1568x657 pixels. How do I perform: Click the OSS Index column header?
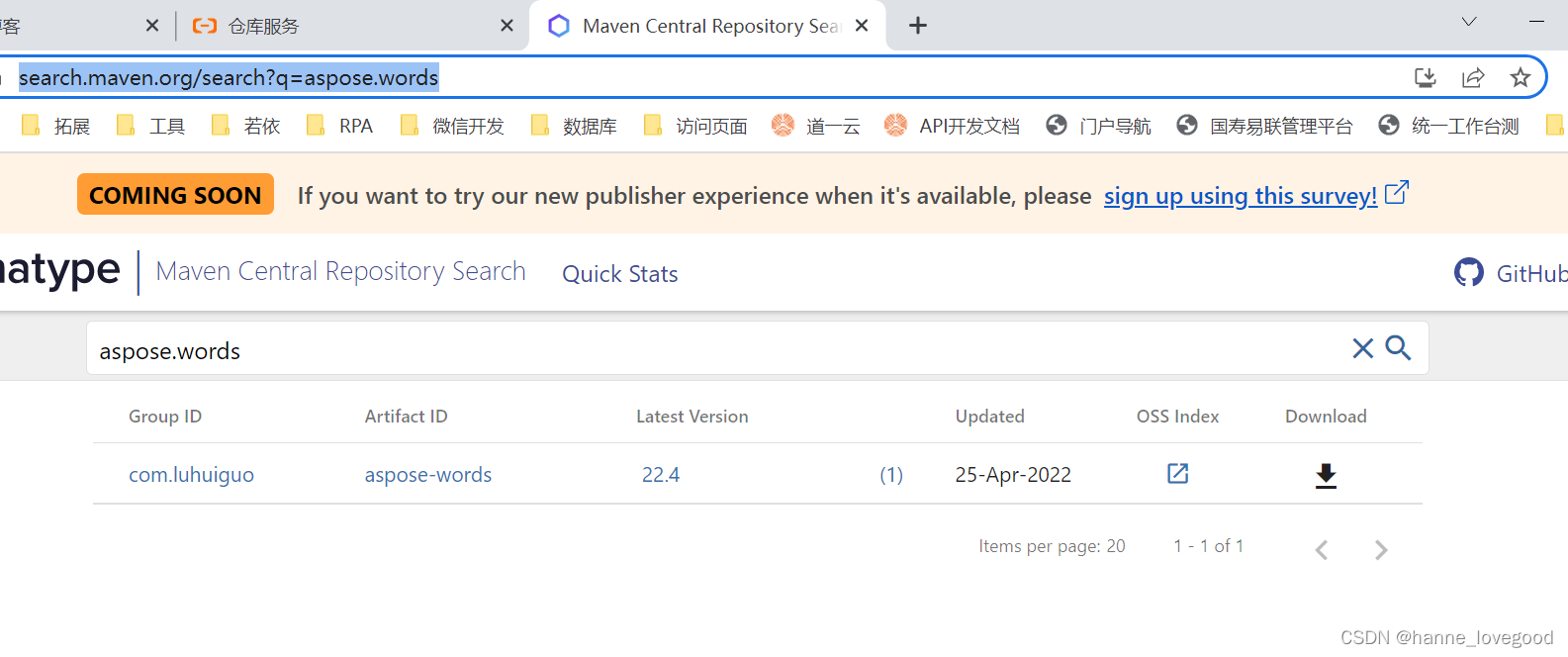click(1177, 417)
